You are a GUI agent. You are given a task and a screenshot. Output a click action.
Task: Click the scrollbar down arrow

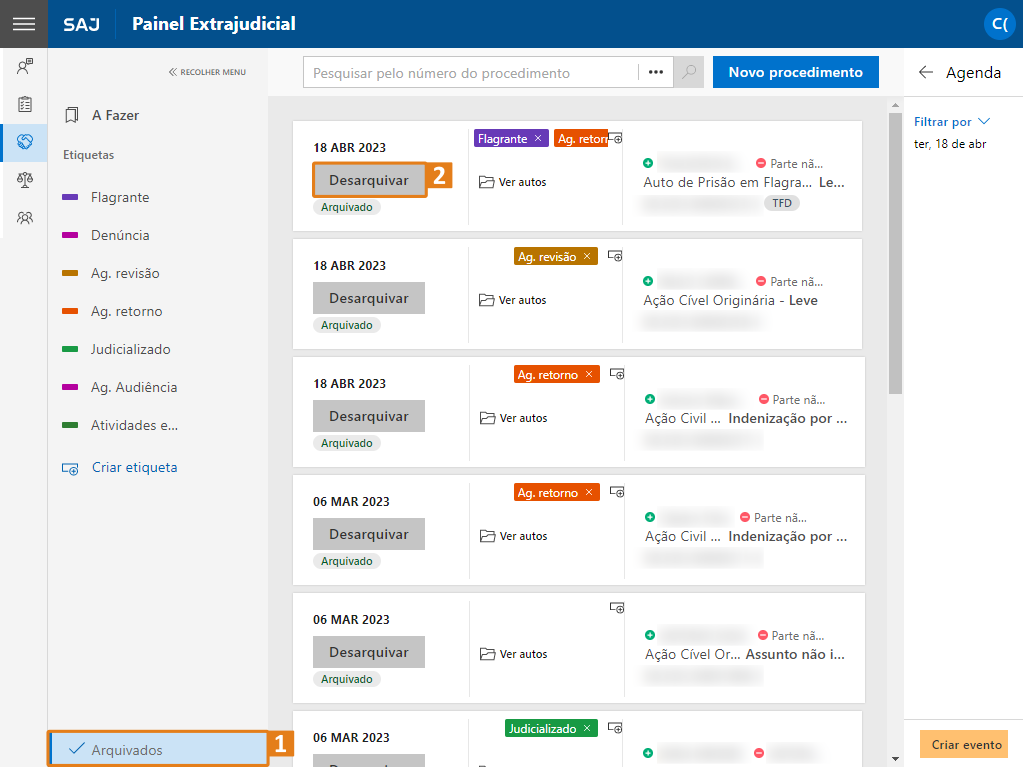tap(895, 759)
